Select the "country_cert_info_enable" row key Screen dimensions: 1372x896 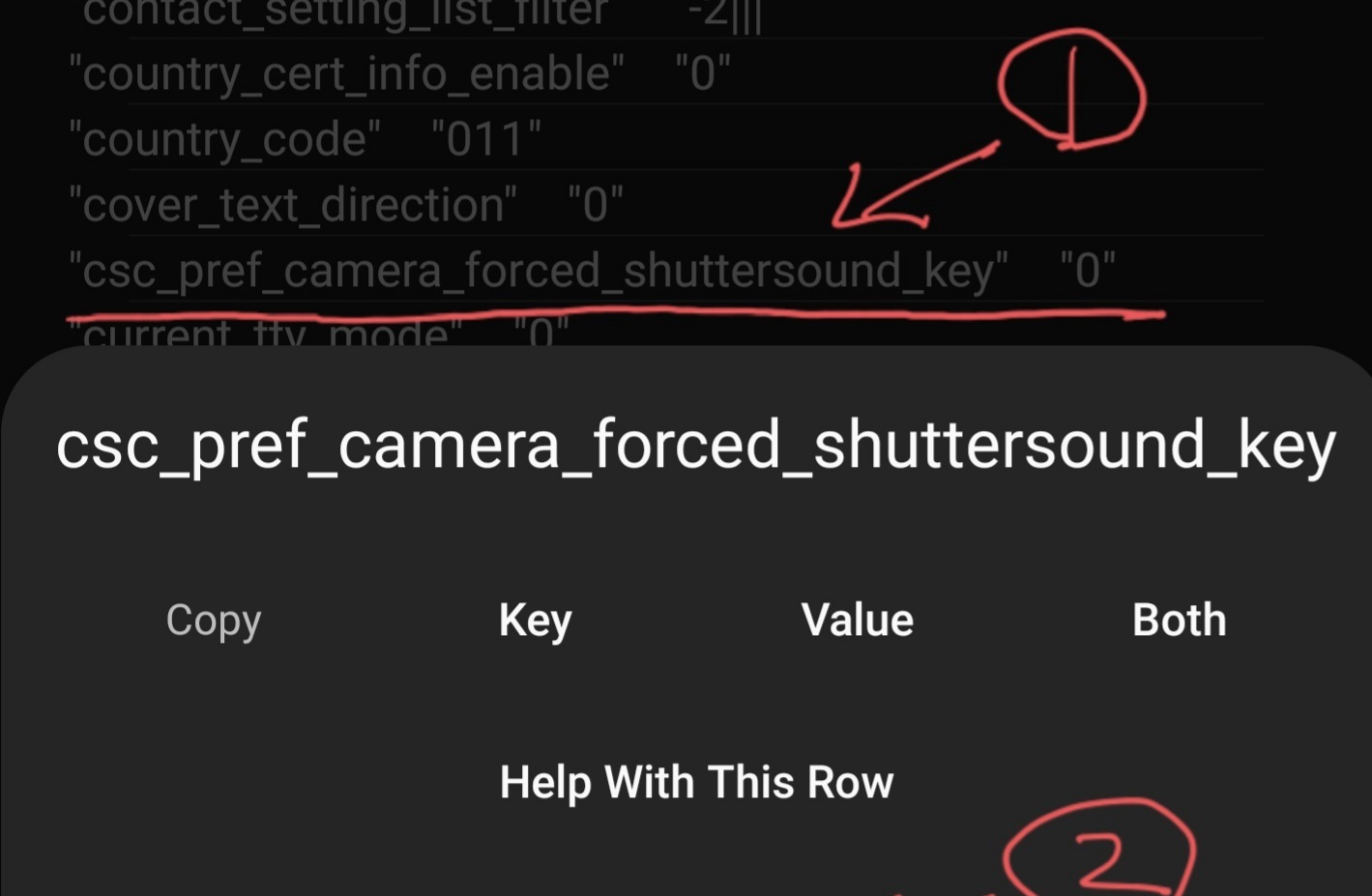click(x=346, y=73)
